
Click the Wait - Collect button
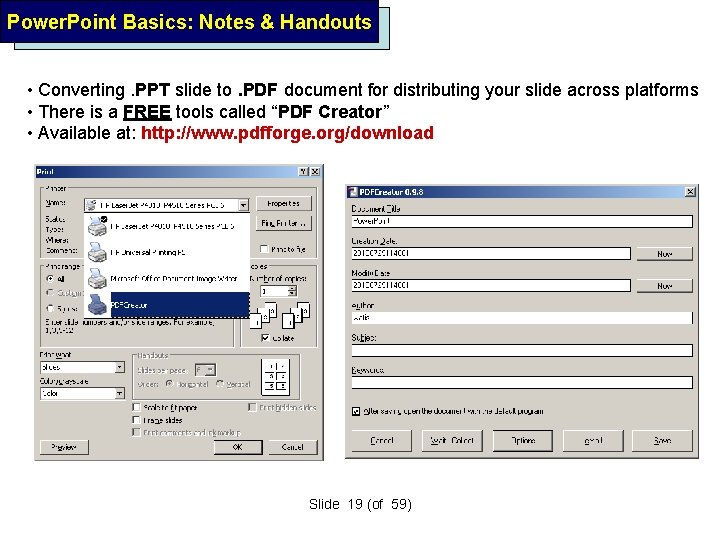[452, 440]
